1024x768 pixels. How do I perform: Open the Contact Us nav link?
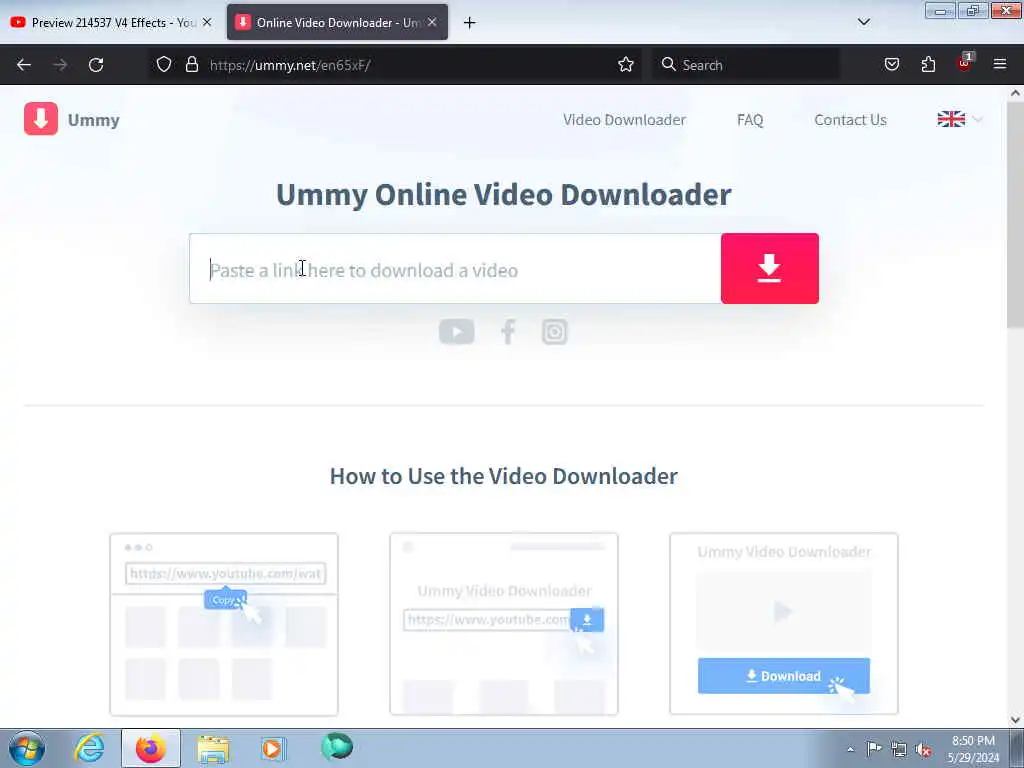[850, 120]
